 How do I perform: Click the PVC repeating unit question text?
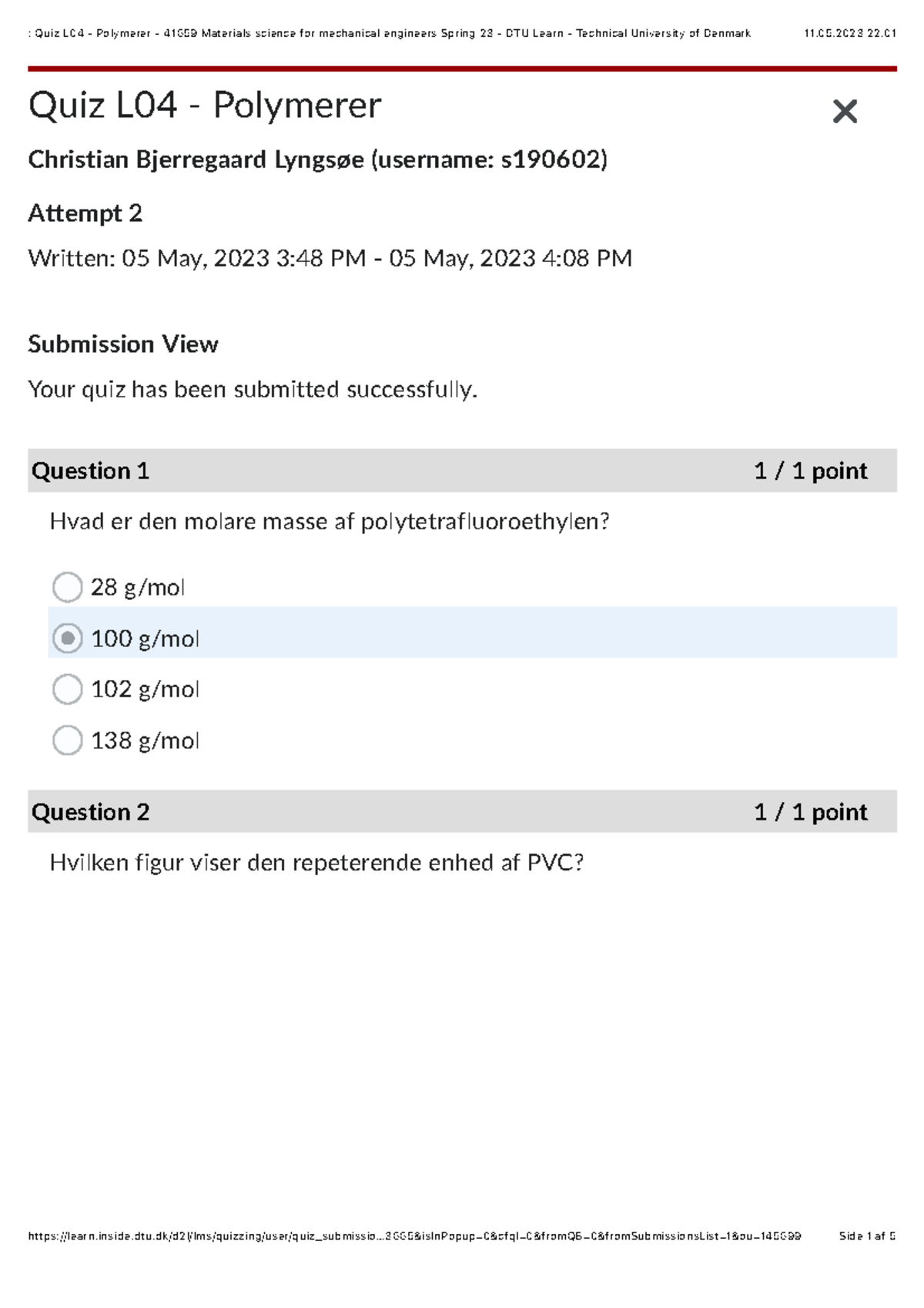[x=316, y=863]
